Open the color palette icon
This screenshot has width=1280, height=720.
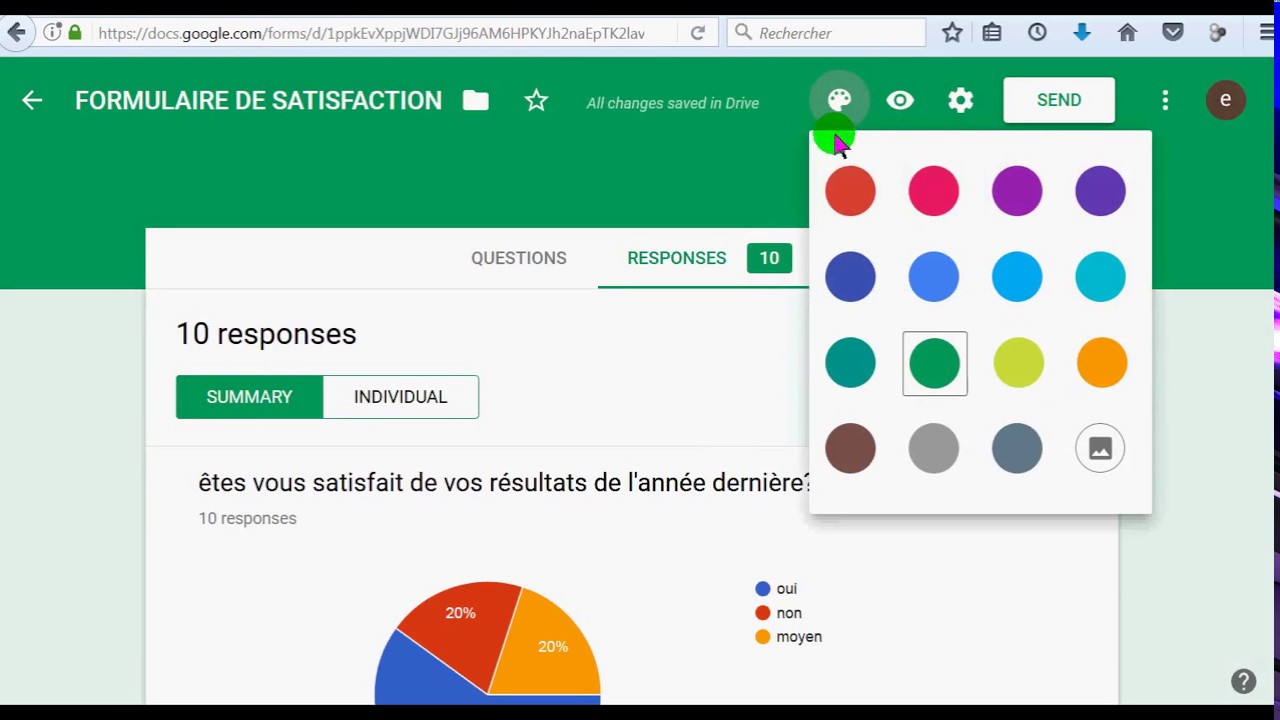coord(839,100)
